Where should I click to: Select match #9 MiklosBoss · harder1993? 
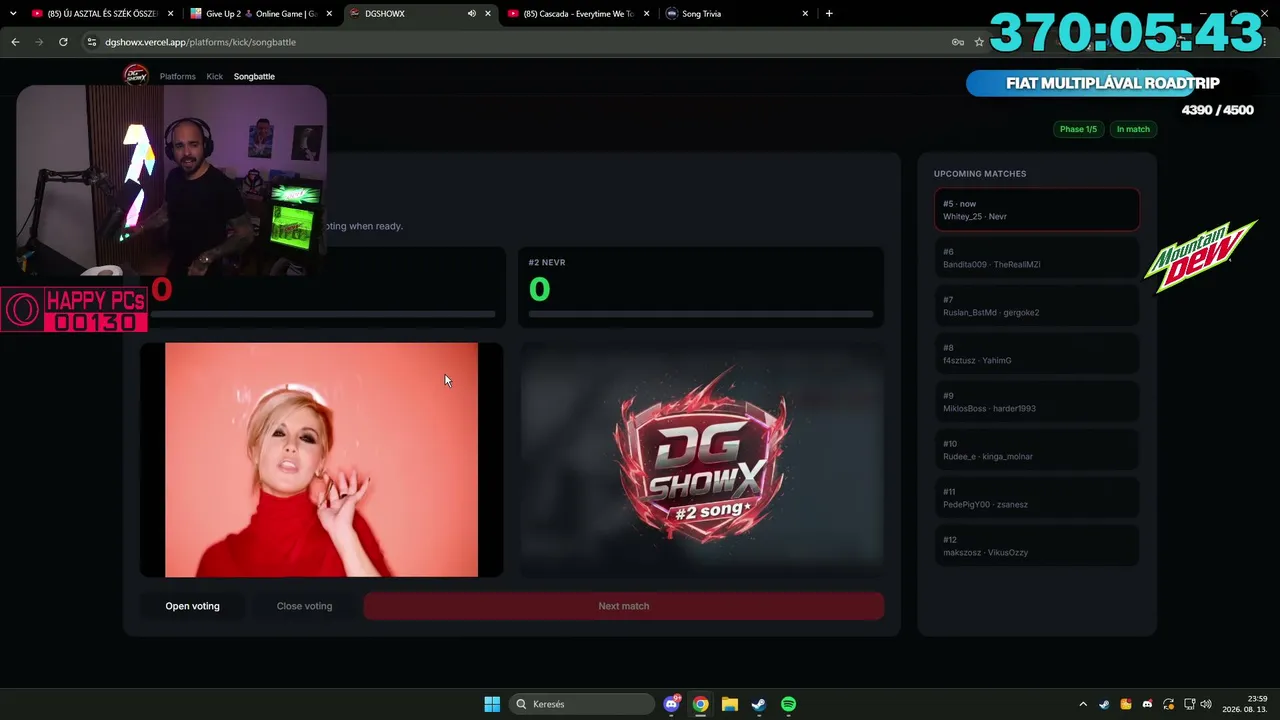point(1037,402)
